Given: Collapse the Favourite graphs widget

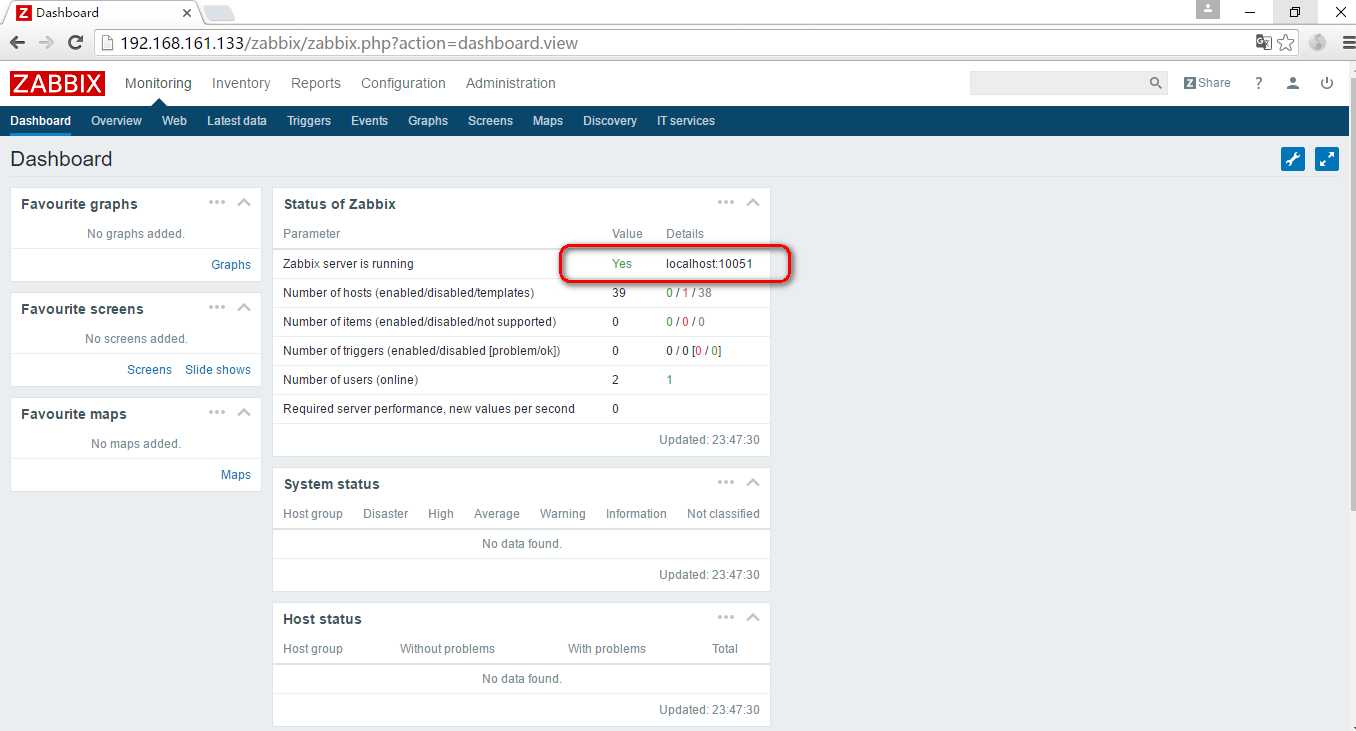Looking at the screenshot, I should [x=244, y=203].
